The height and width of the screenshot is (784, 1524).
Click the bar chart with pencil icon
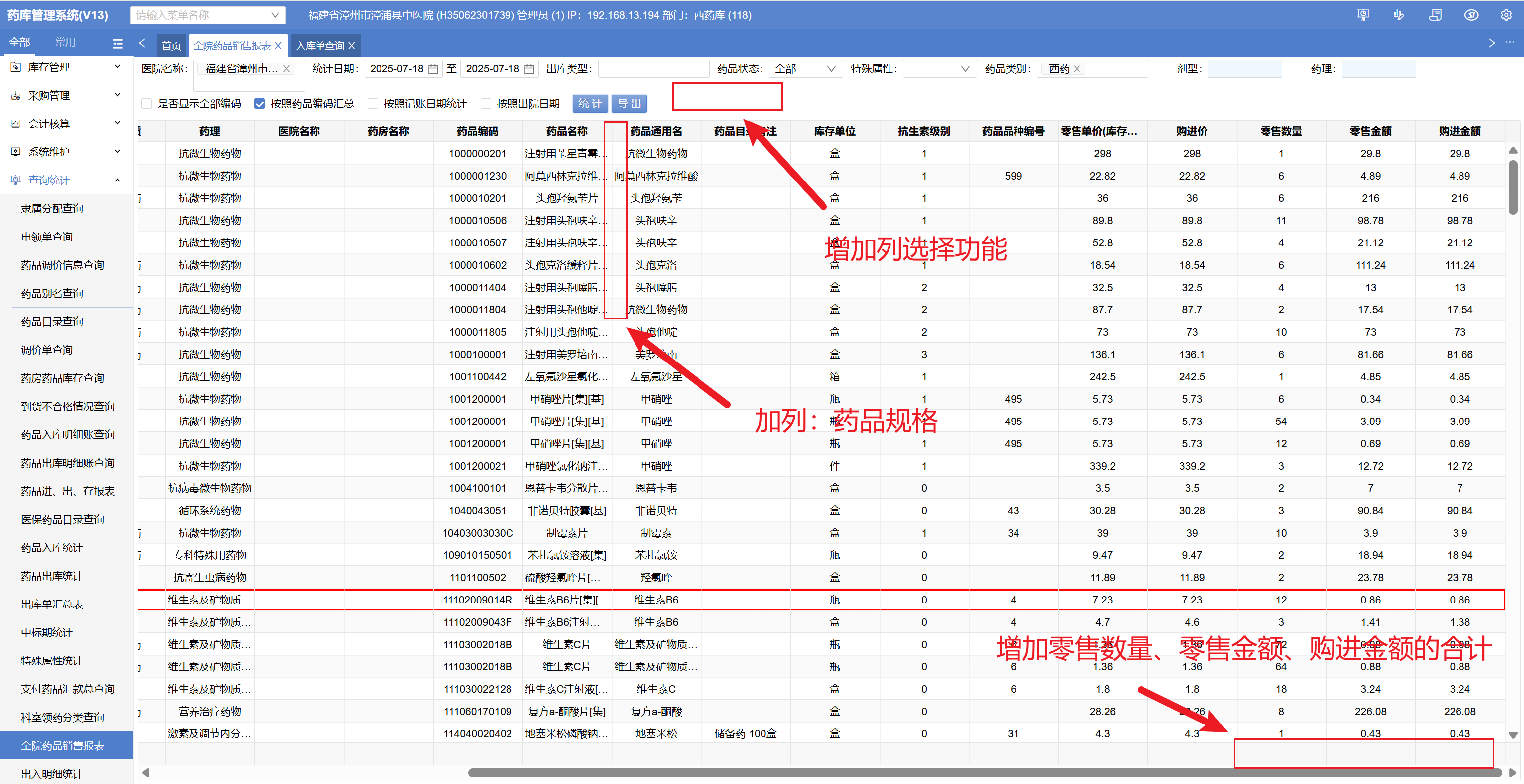[1399, 15]
